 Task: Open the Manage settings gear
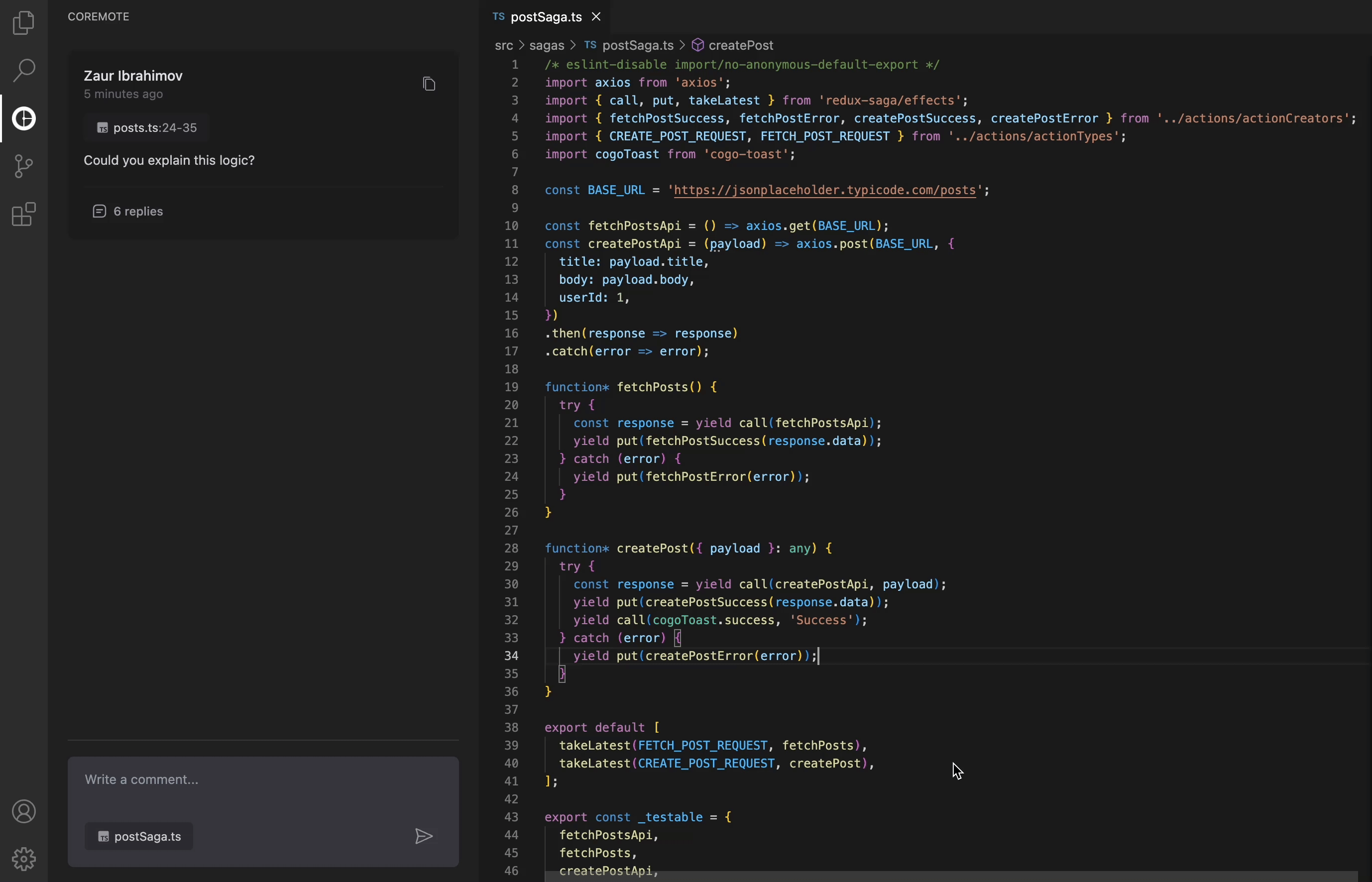(x=23, y=859)
